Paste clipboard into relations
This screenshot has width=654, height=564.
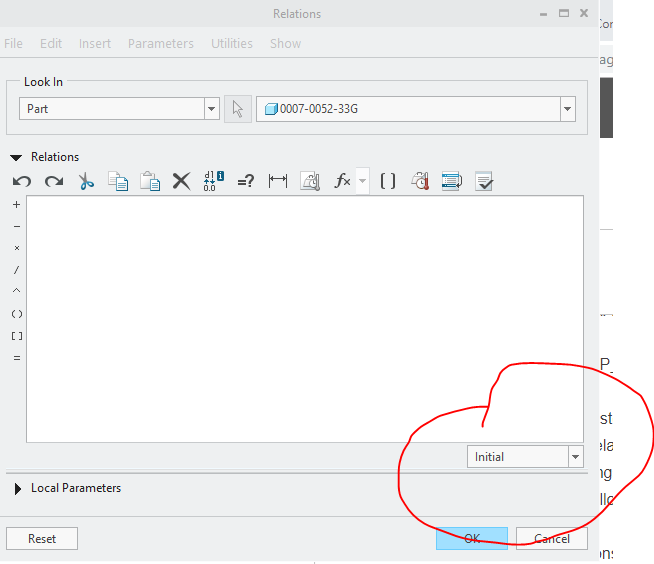pyautogui.click(x=150, y=181)
